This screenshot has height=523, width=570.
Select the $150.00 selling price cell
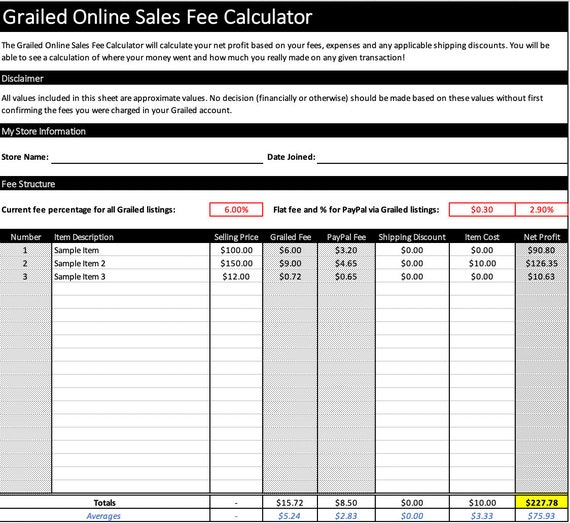tap(236, 263)
